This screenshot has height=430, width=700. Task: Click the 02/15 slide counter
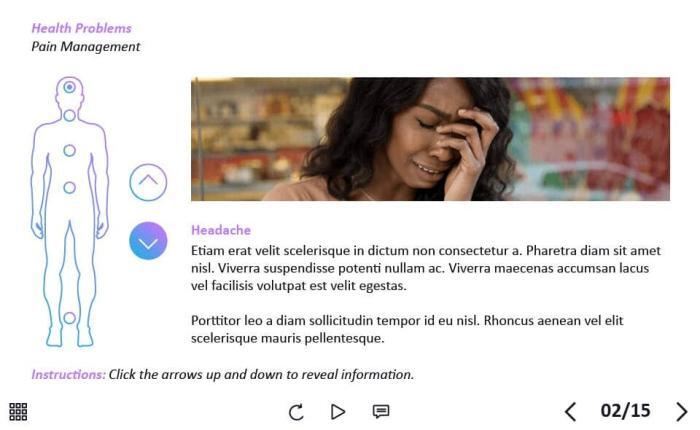point(625,411)
